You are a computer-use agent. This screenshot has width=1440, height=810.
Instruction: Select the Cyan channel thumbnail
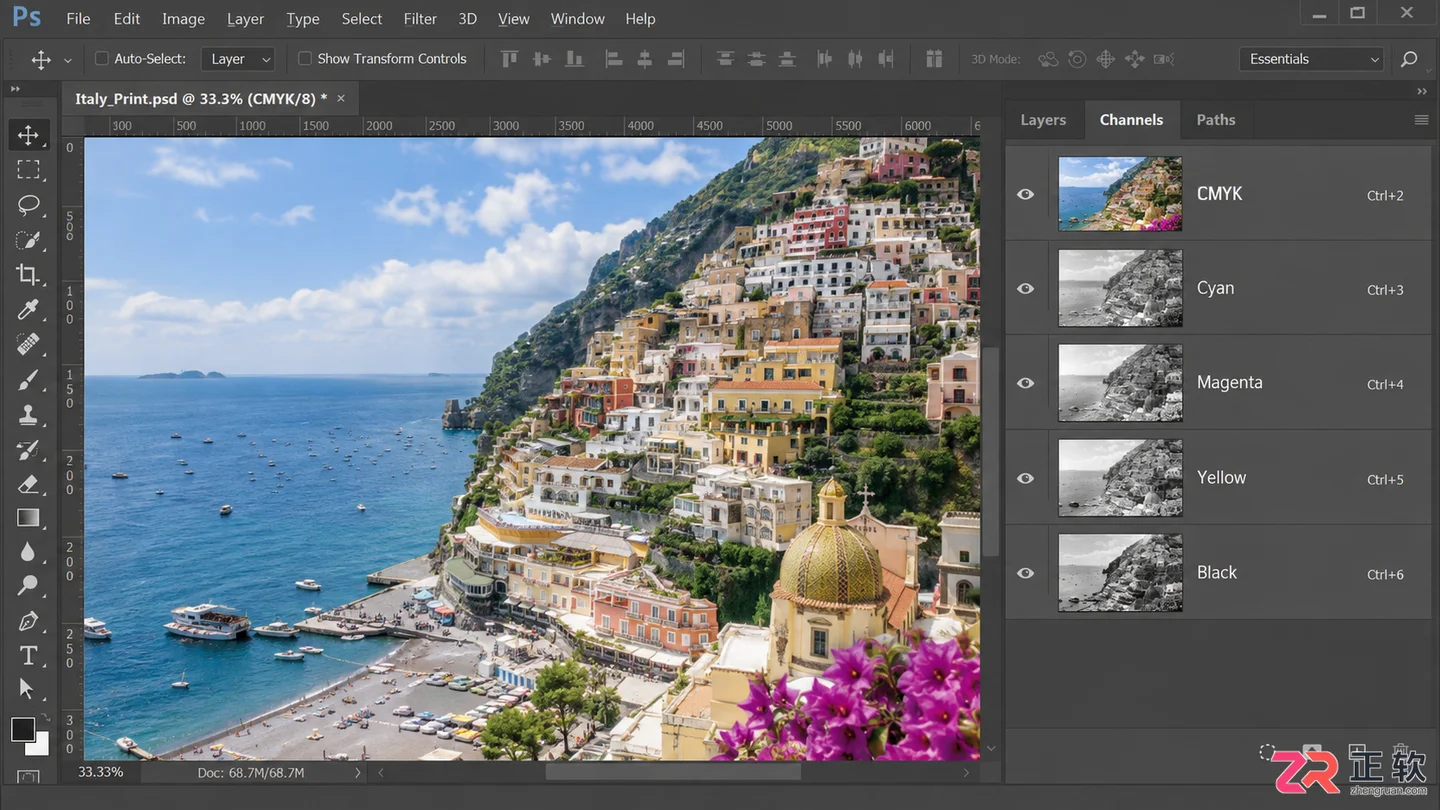coord(1120,288)
